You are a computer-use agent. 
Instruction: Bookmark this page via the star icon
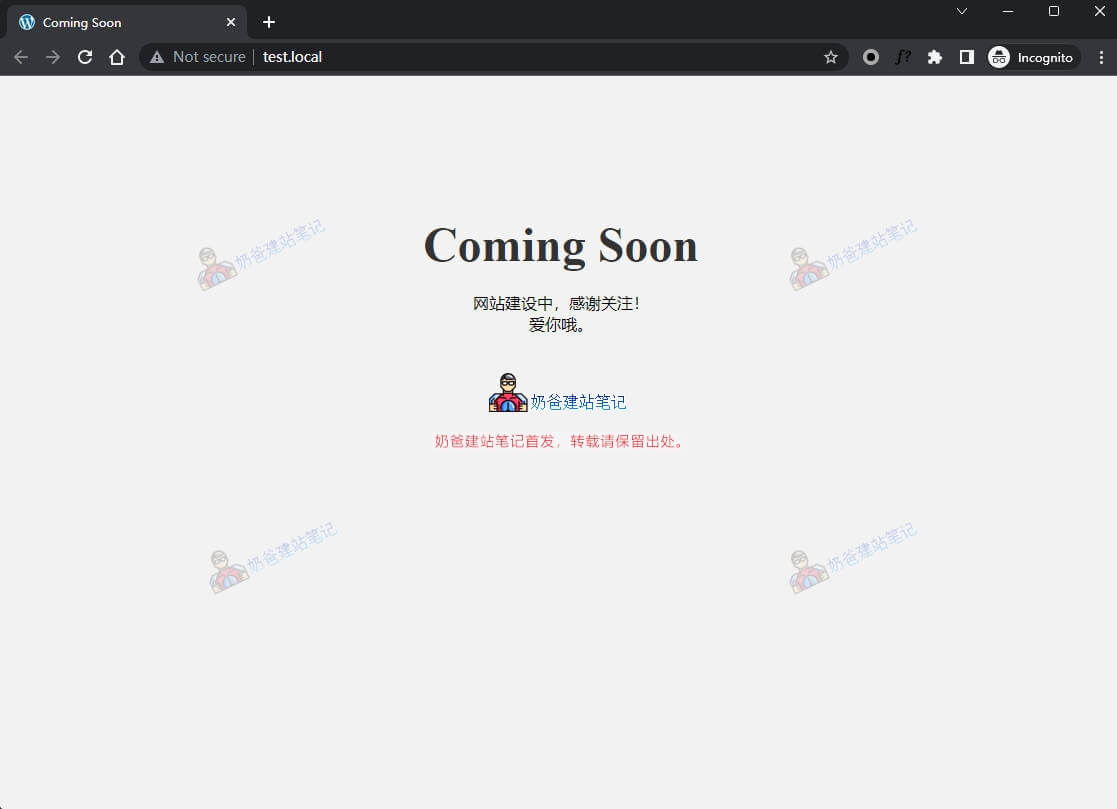click(830, 57)
